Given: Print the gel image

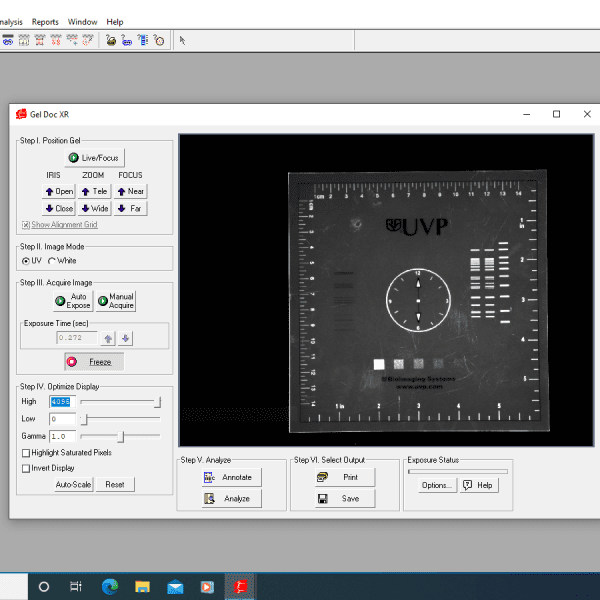Looking at the screenshot, I should [345, 477].
